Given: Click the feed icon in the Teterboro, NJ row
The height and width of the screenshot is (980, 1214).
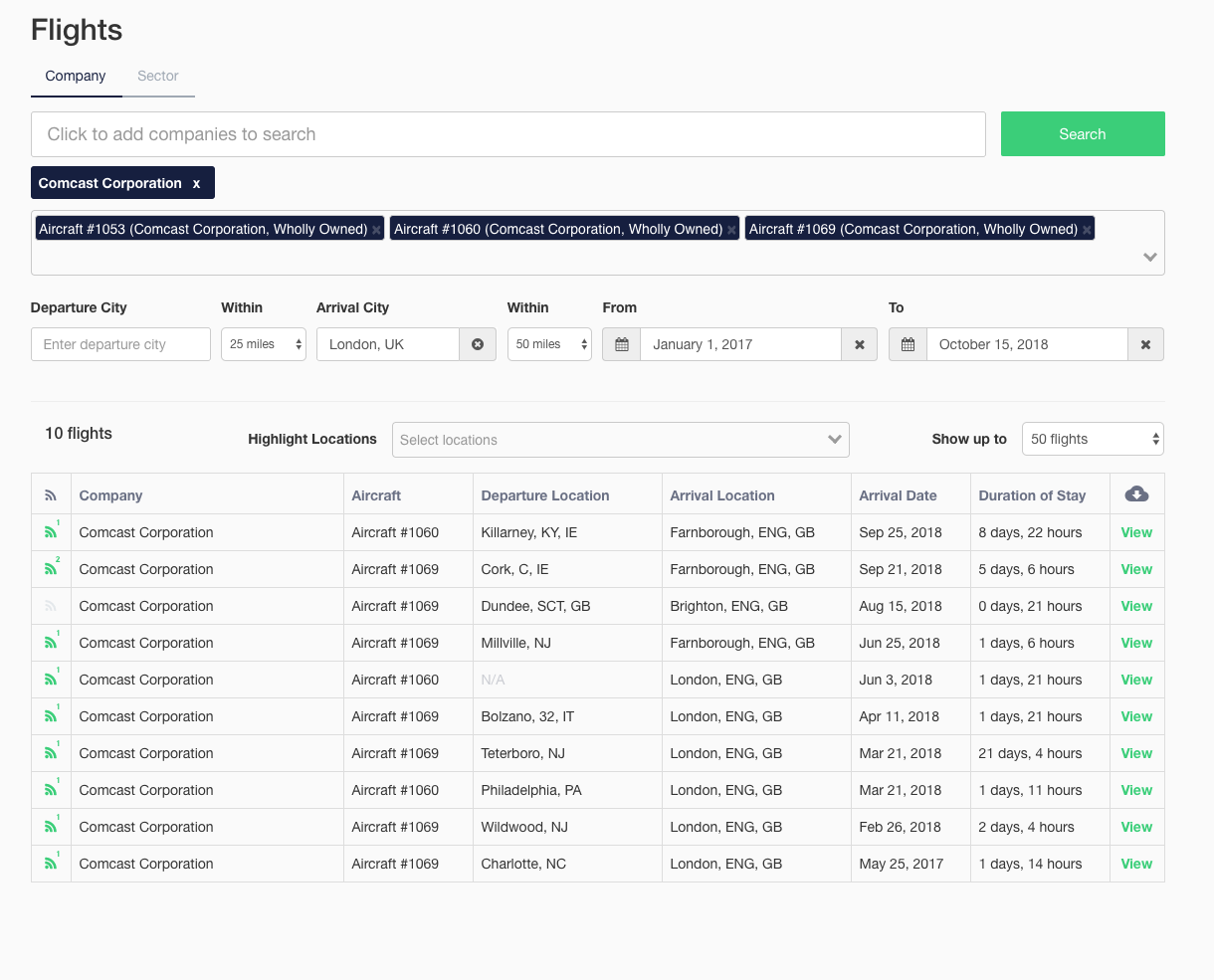Looking at the screenshot, I should [x=51, y=753].
